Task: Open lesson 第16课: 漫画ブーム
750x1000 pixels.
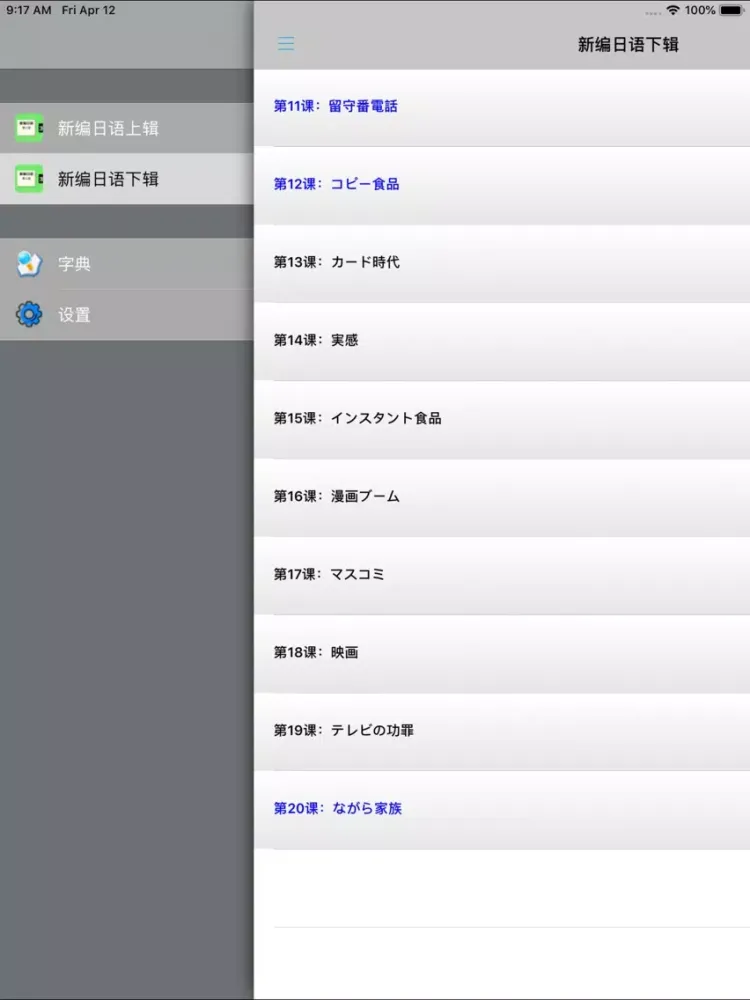Action: click(x=502, y=497)
